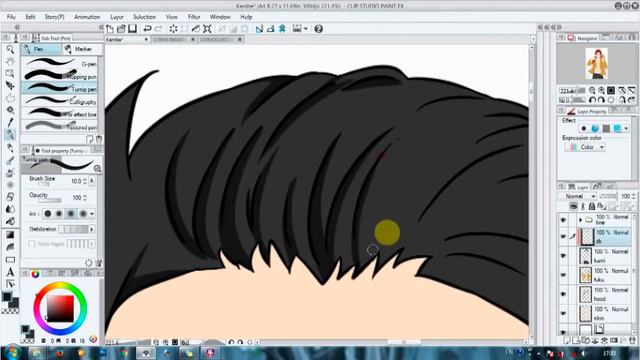Image resolution: width=640 pixels, height=360 pixels.
Task: Open the Animation menu
Action: (87, 17)
